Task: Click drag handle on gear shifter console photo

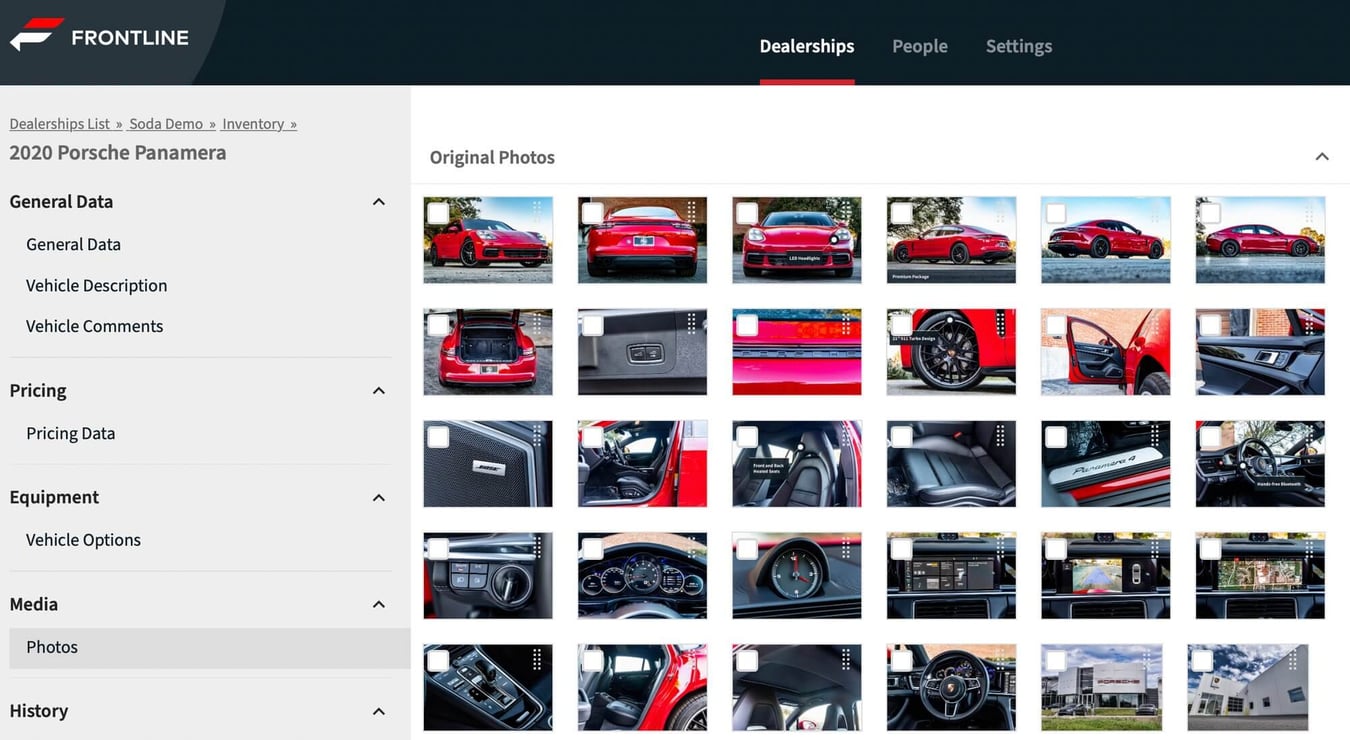Action: pyautogui.click(x=537, y=659)
